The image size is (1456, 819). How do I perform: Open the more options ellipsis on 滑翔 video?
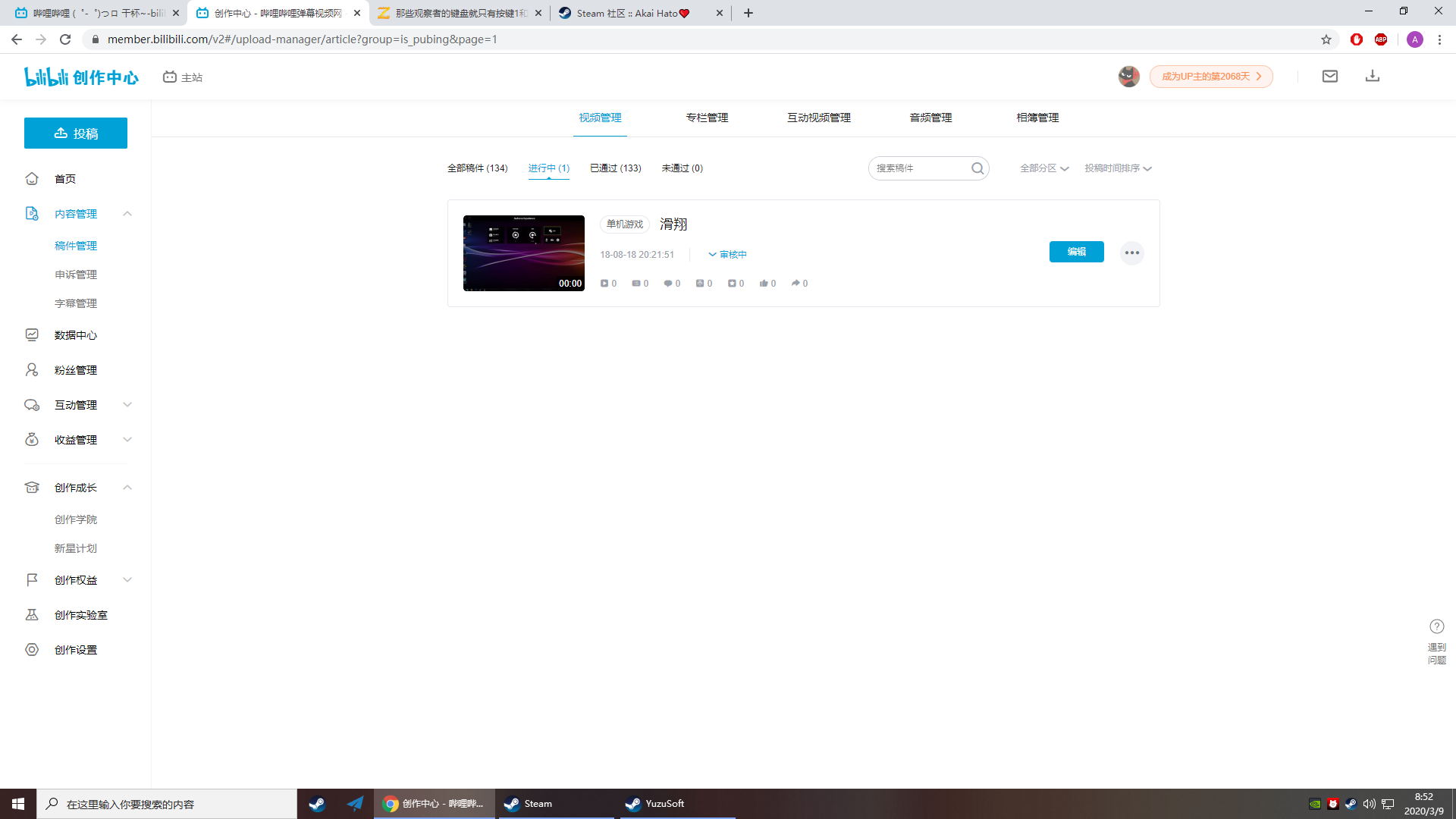pyautogui.click(x=1132, y=253)
